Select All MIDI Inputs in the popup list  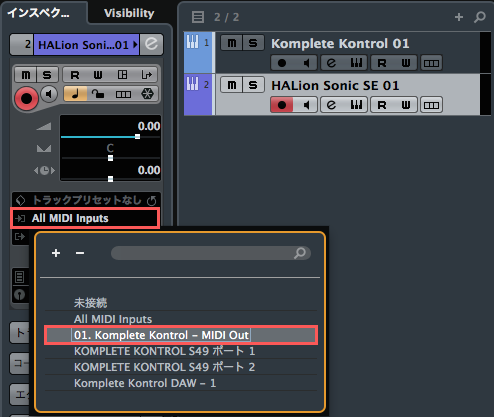click(x=181, y=319)
